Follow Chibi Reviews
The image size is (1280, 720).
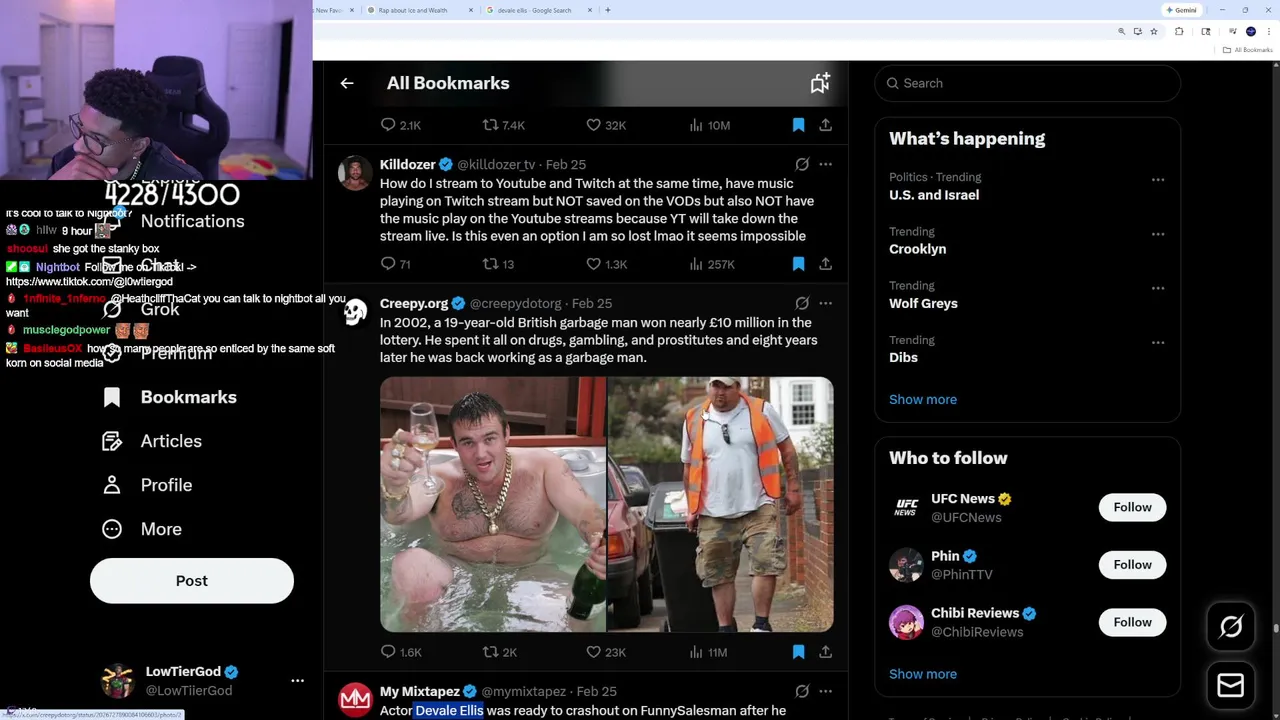[x=1133, y=622]
